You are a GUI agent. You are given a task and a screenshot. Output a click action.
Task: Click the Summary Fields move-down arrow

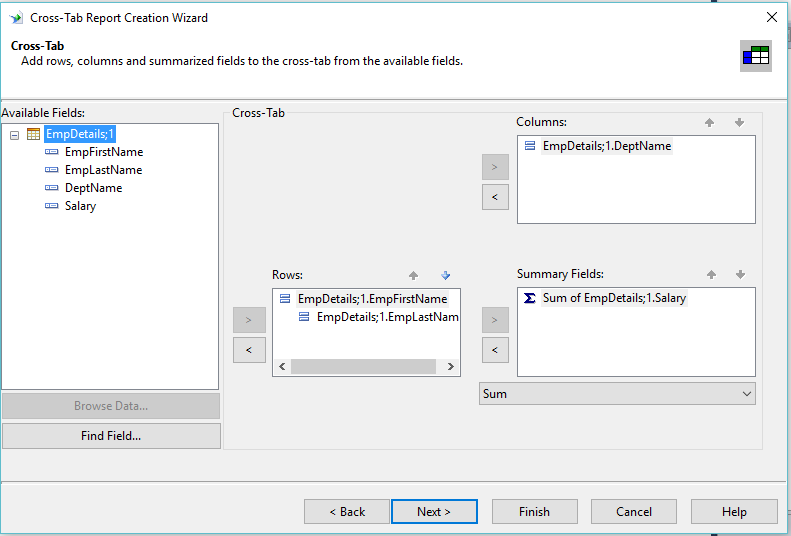pyautogui.click(x=740, y=274)
